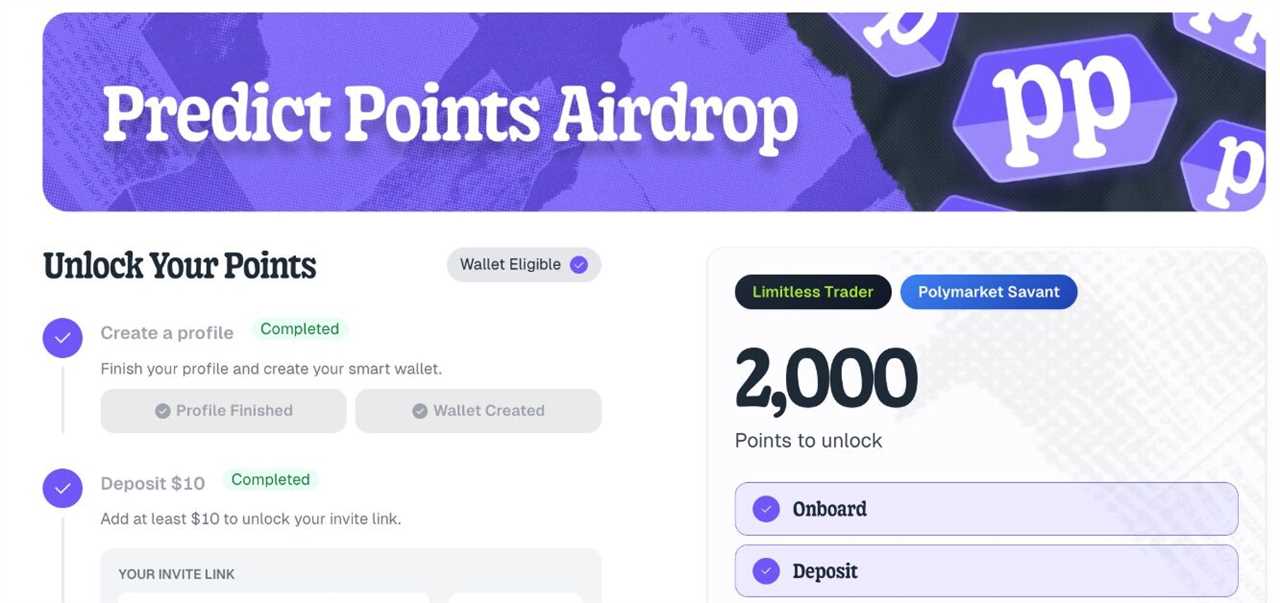The image size is (1280, 603).
Task: Click the invite link input field
Action: [270, 600]
